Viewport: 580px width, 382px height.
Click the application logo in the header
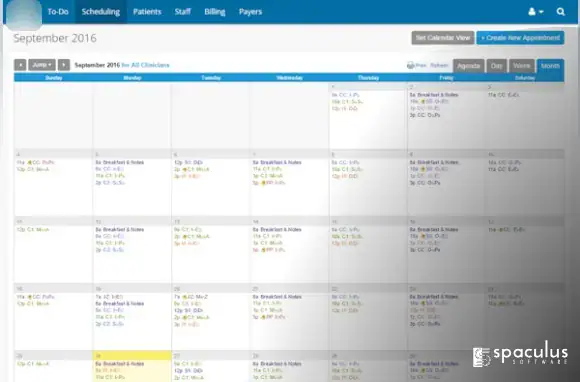[24, 15]
